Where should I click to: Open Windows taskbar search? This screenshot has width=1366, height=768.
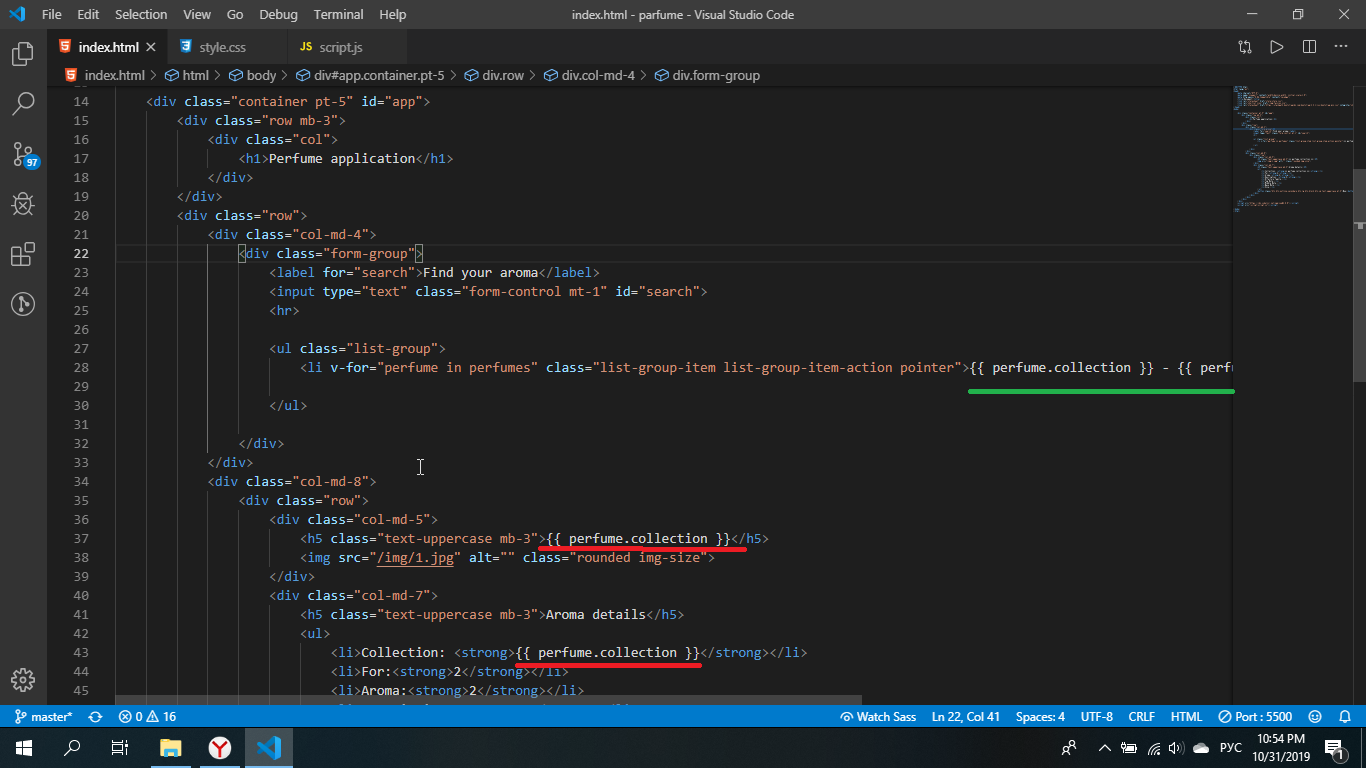point(72,747)
